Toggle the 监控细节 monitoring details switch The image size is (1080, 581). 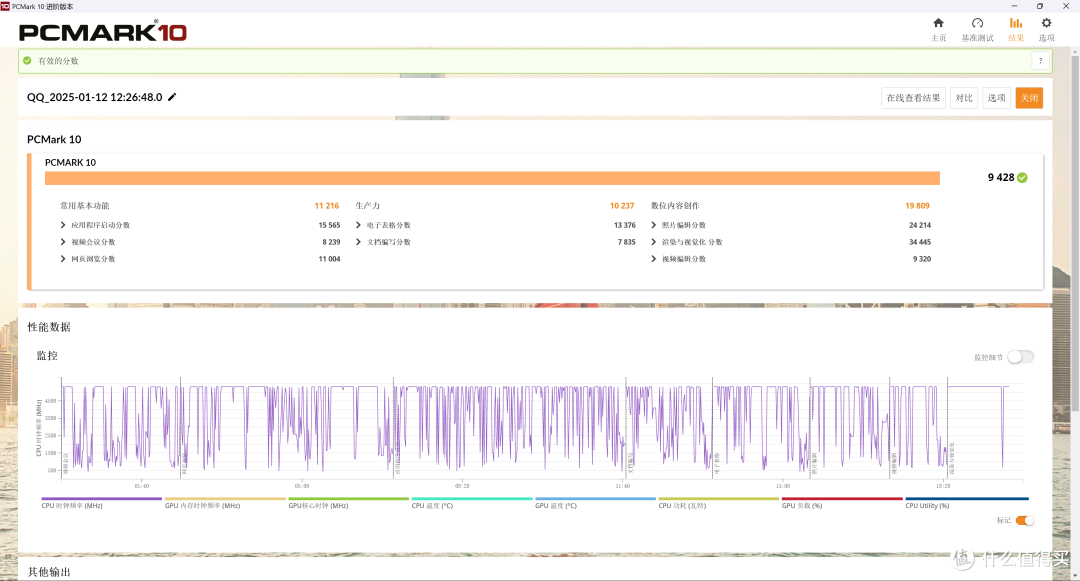pyautogui.click(x=1020, y=357)
